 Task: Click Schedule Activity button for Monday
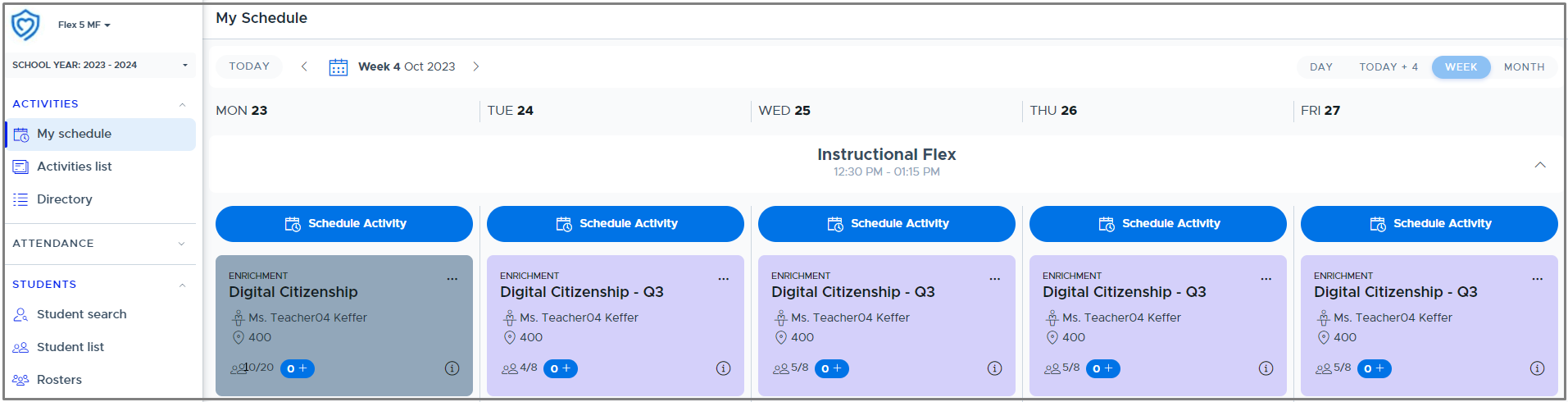344,224
